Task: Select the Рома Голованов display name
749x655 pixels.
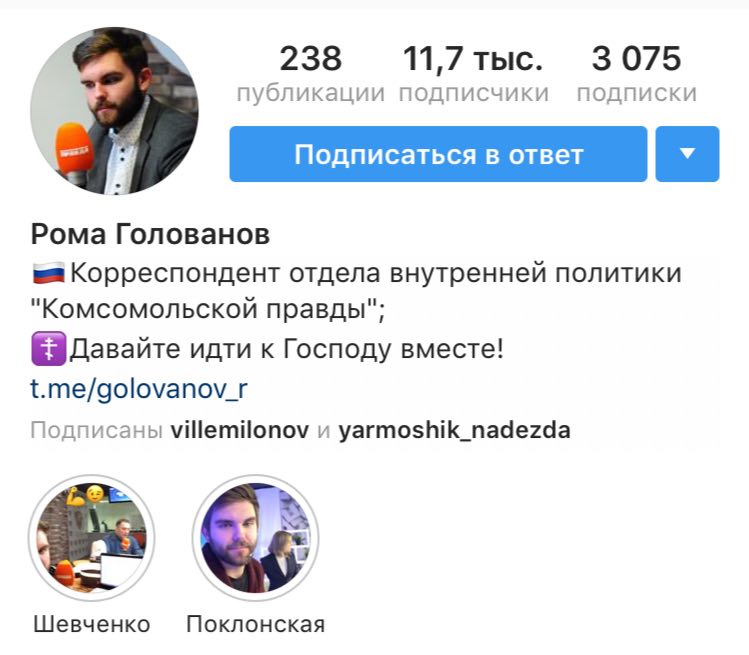Action: [x=150, y=234]
